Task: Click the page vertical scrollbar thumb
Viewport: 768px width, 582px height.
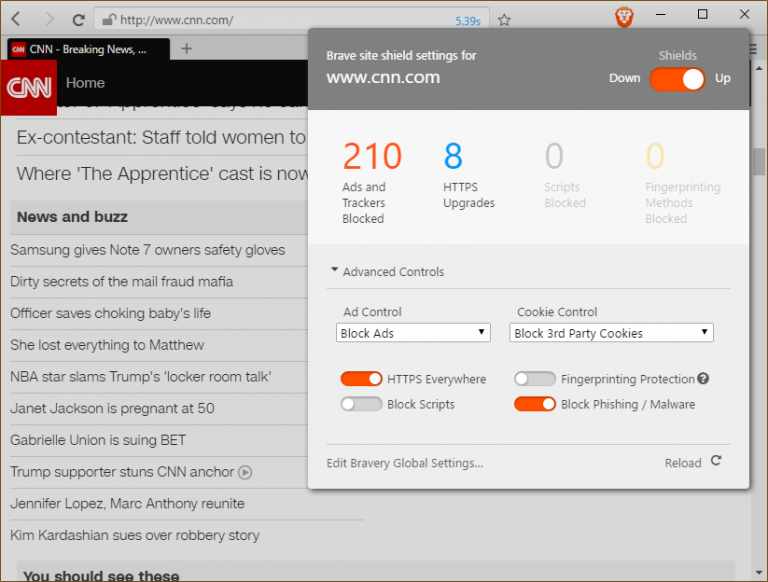Action: click(759, 162)
